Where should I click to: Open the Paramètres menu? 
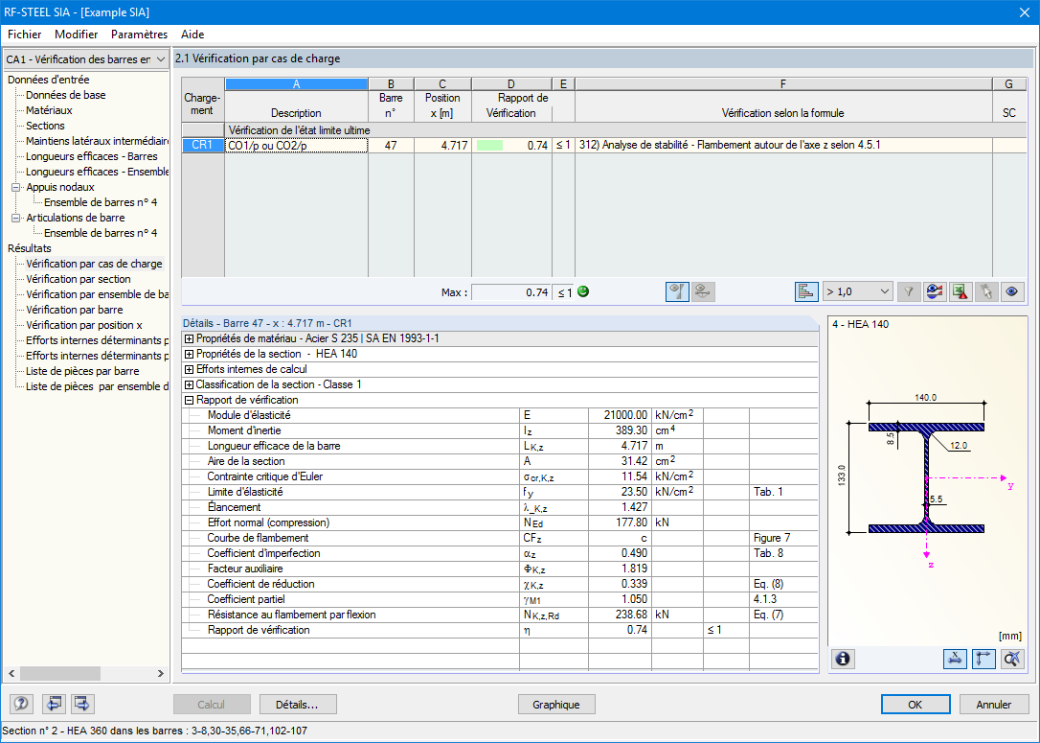[139, 34]
